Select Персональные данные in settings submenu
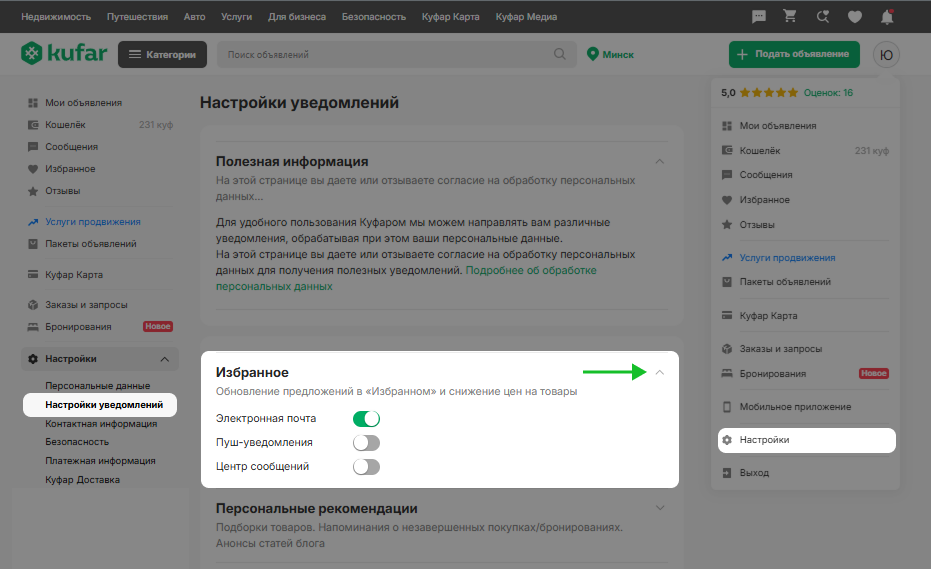Viewport: 931px width, 569px height. tap(97, 385)
